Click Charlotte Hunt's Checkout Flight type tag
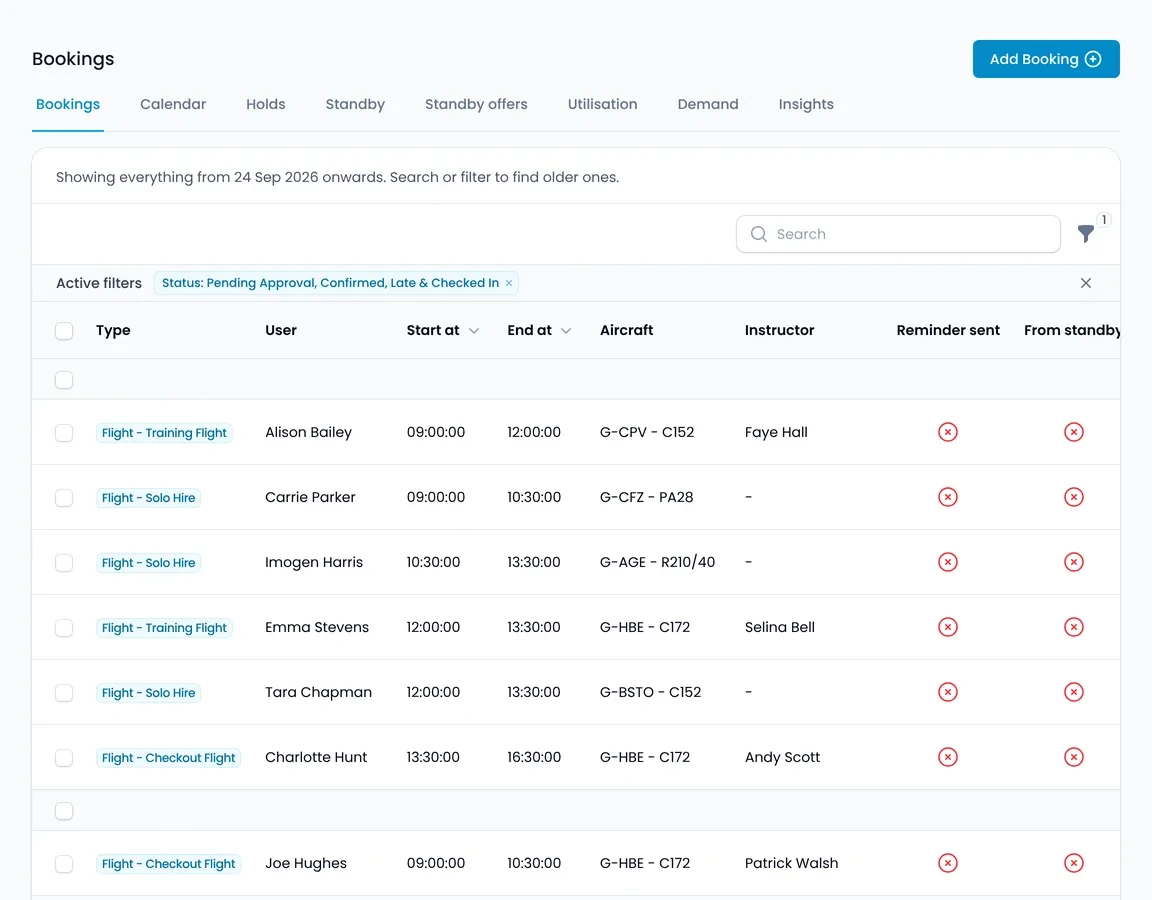This screenshot has height=900, width=1152. click(168, 758)
